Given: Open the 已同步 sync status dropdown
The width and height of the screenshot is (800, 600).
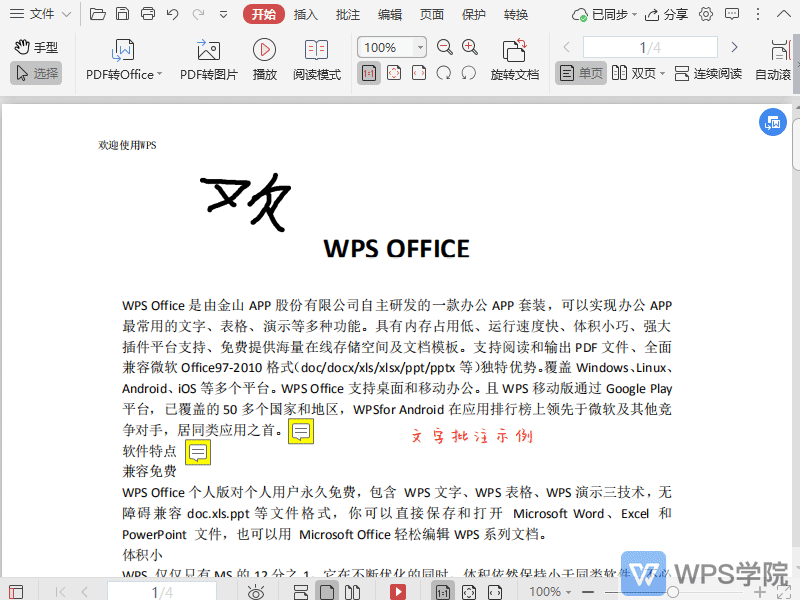Looking at the screenshot, I should click(x=604, y=15).
